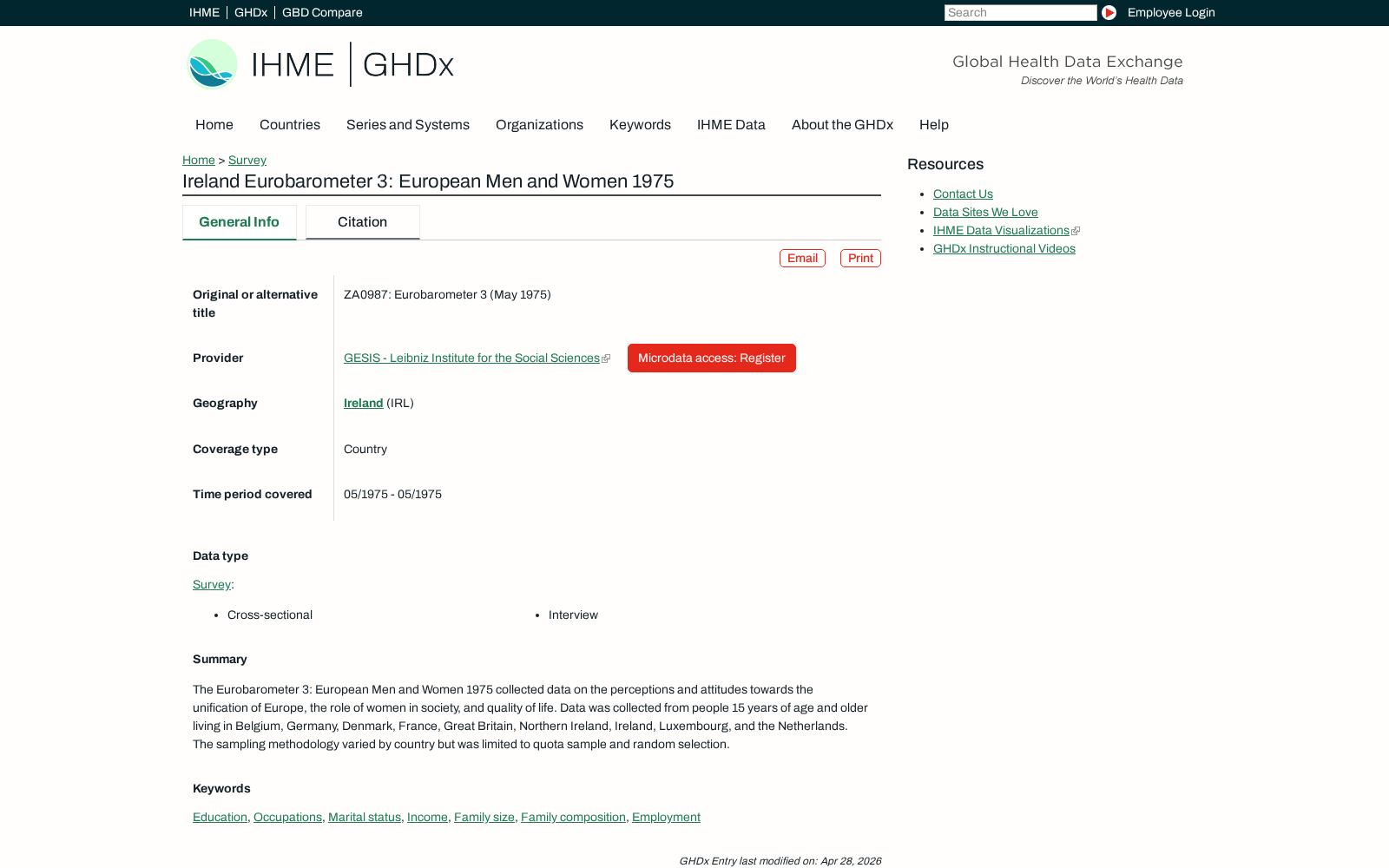This screenshot has width=1389, height=868.
Task: Open Employee Login
Action: tap(1171, 12)
